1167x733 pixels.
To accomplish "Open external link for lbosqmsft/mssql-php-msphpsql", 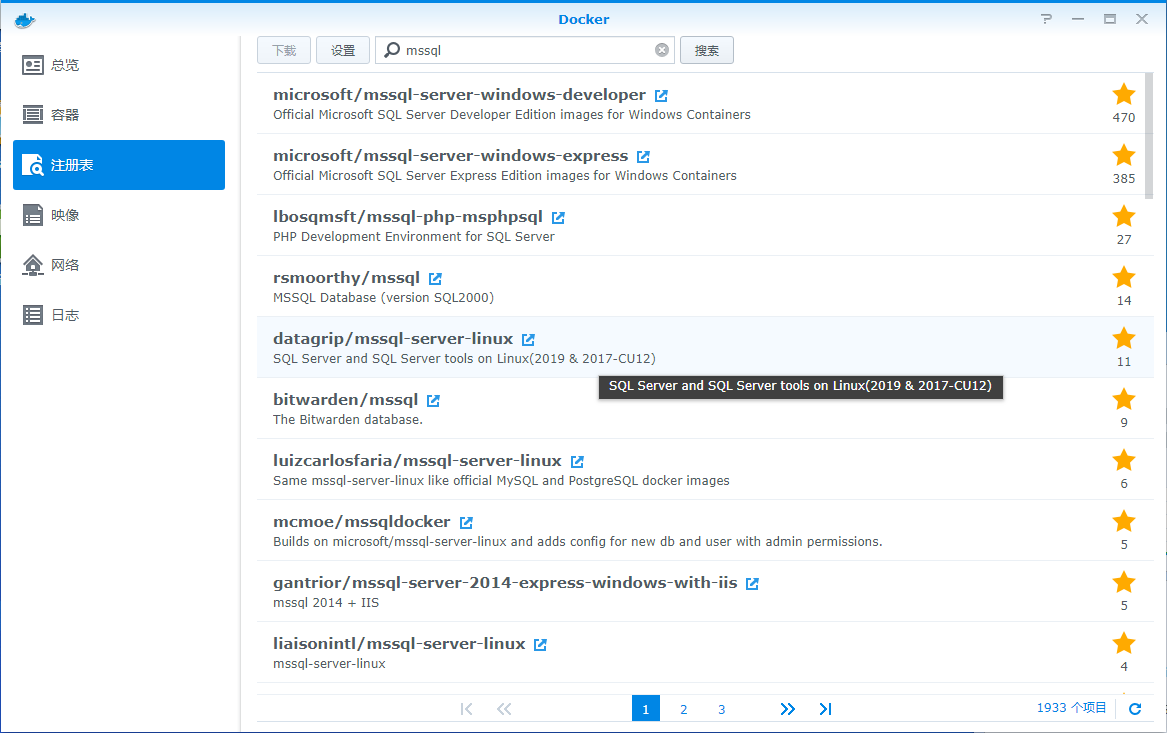I will tap(558, 217).
